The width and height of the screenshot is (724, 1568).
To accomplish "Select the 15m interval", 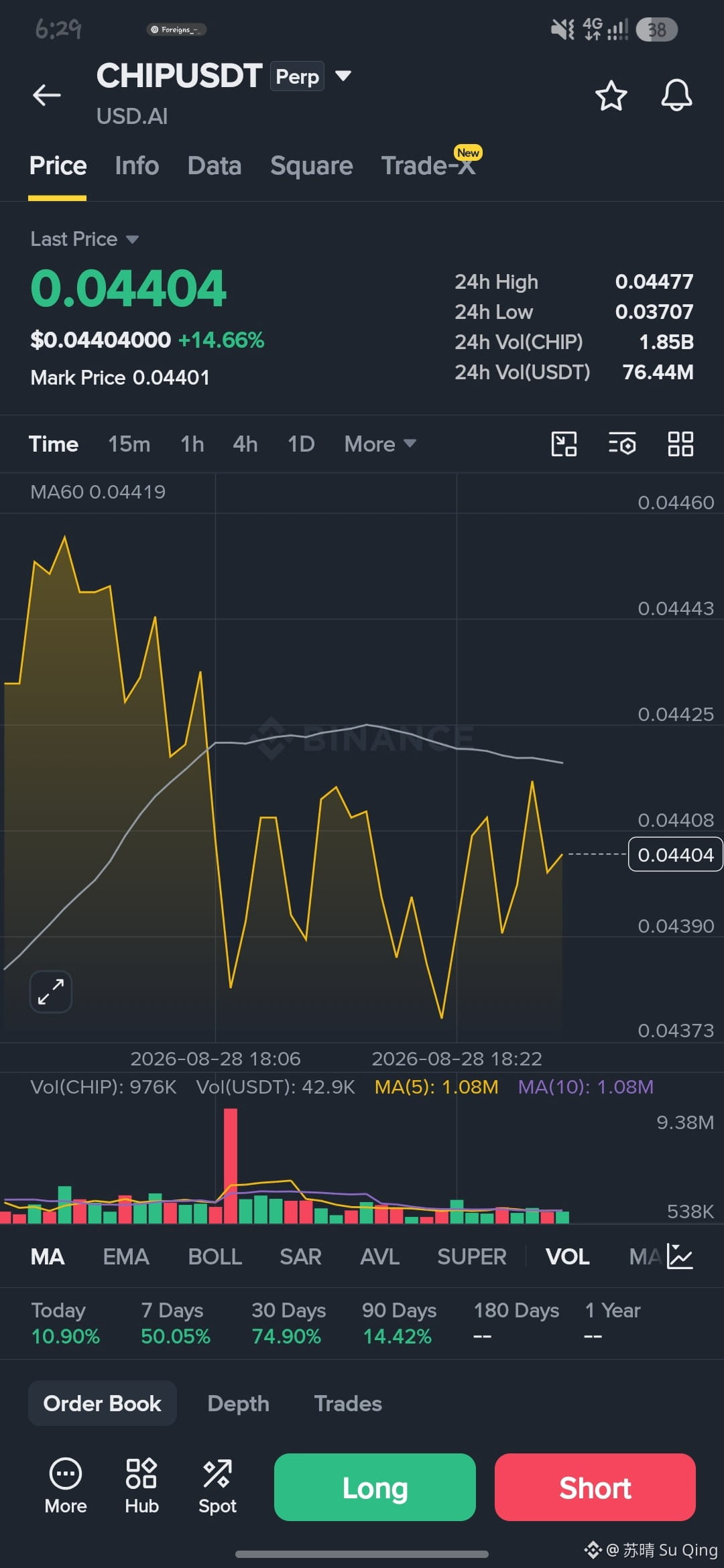I will click(129, 444).
